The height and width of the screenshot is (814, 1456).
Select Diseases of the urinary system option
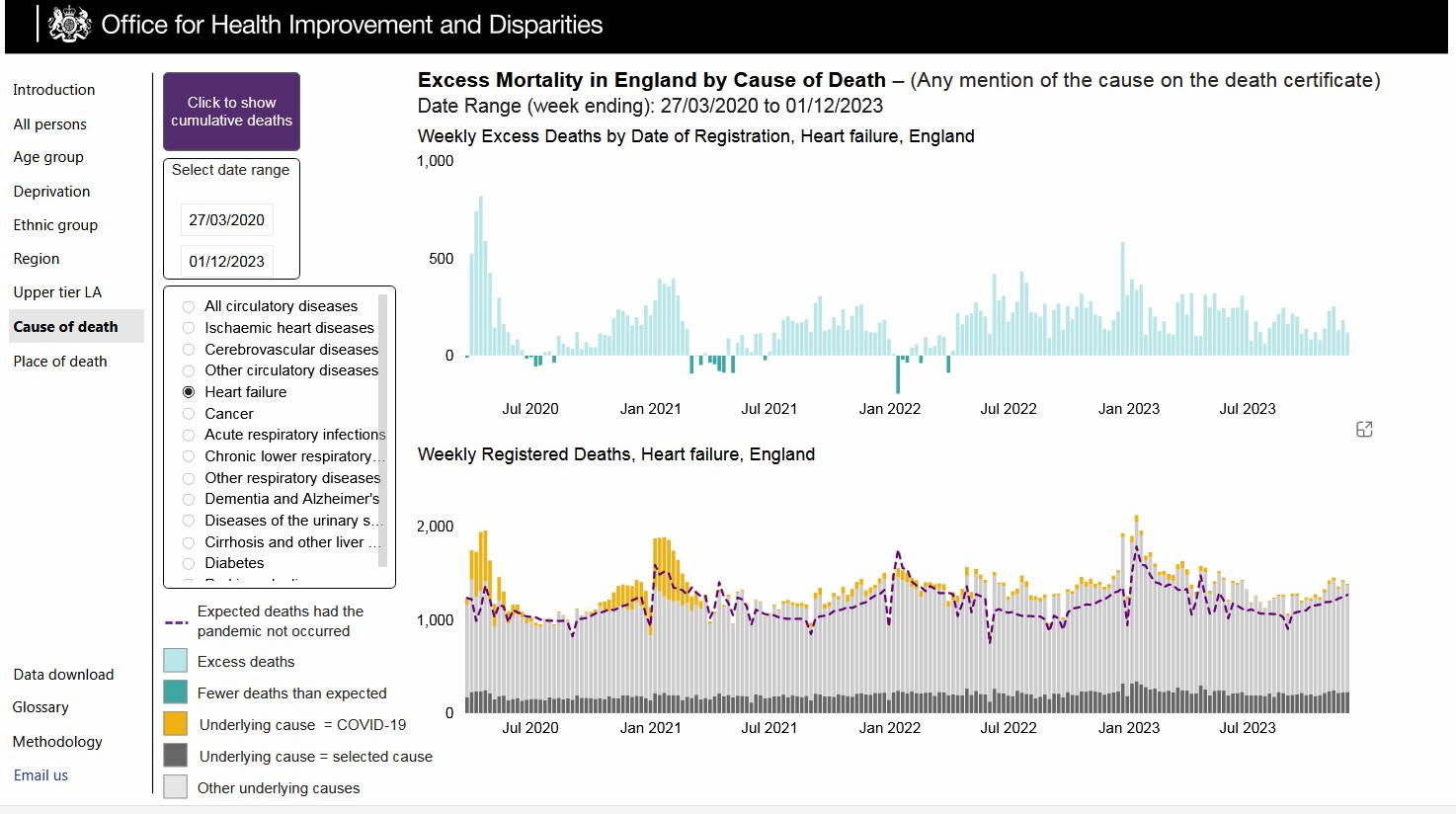189,521
